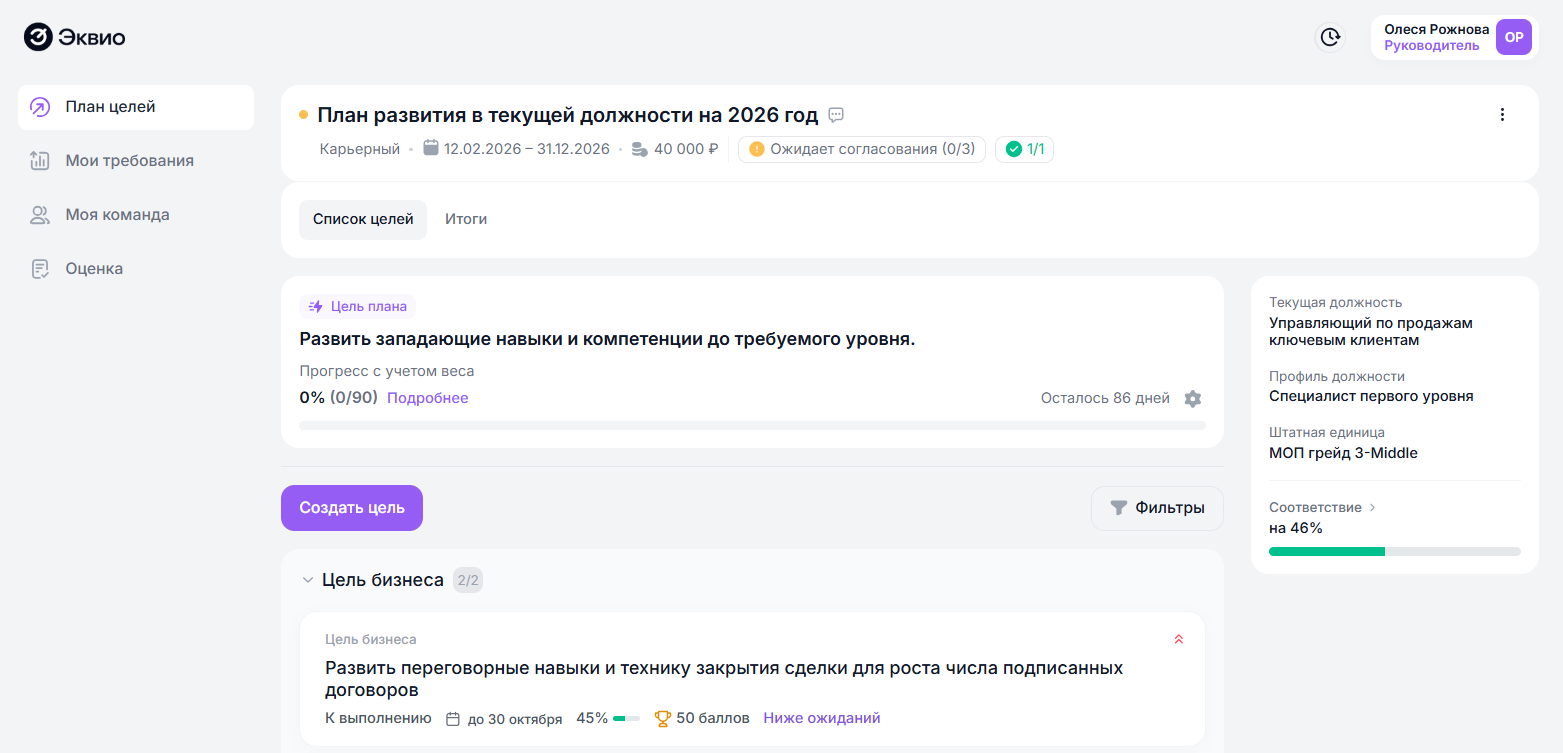Open the history clock icon
The height and width of the screenshot is (753, 1563).
click(1330, 37)
